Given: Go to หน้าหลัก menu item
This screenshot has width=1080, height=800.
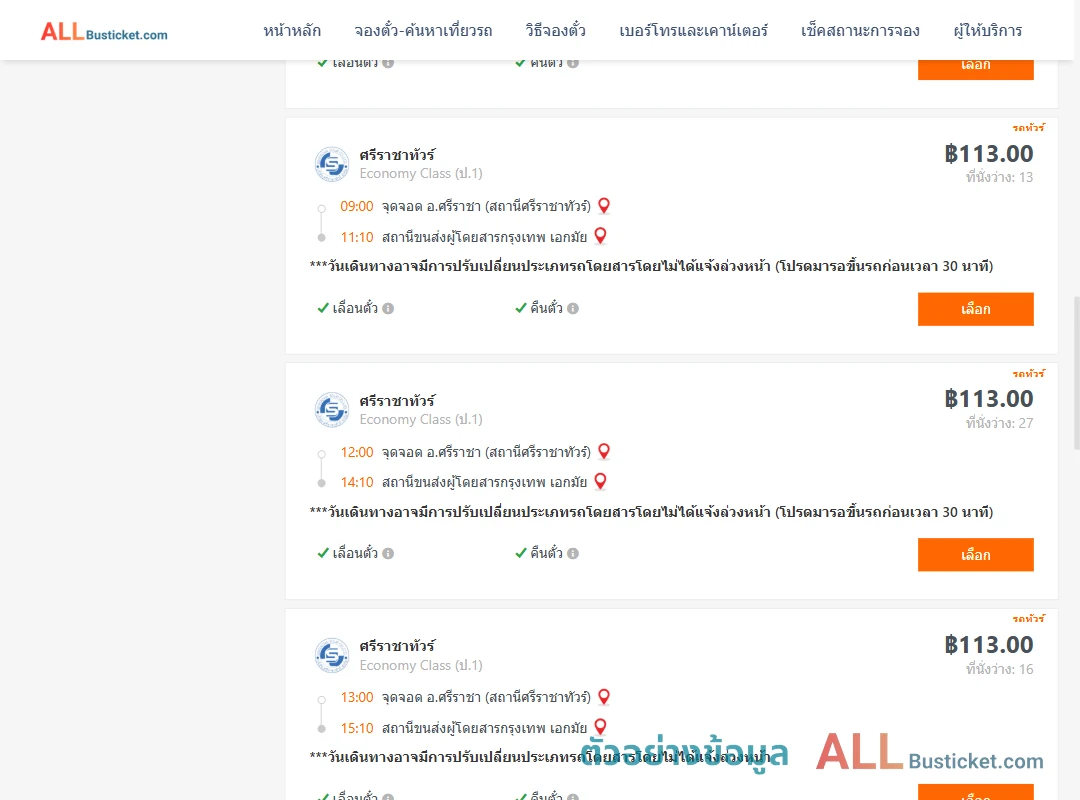Looking at the screenshot, I should pos(292,31).
